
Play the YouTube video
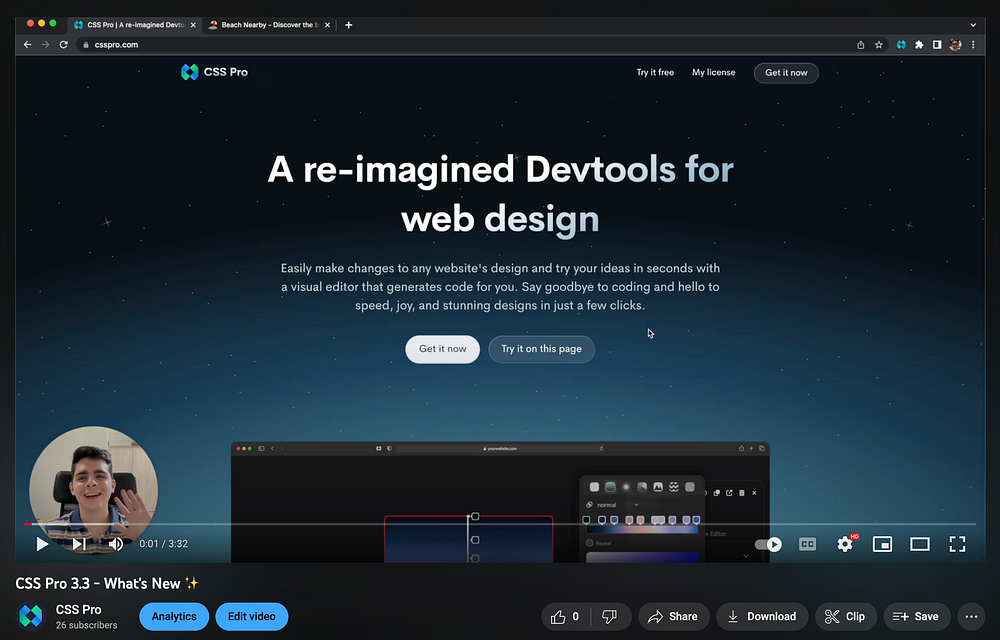[42, 544]
